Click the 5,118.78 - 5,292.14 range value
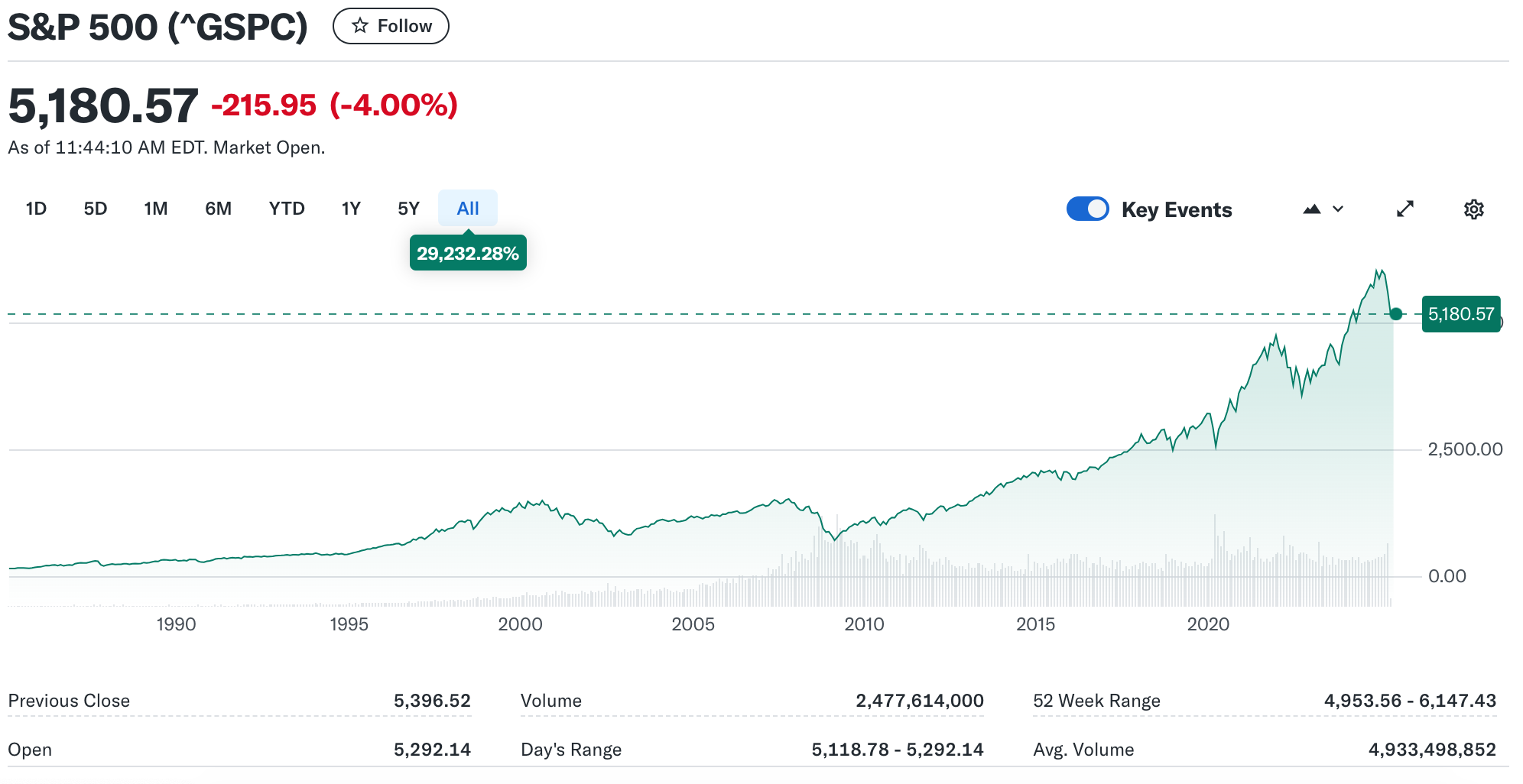The width and height of the screenshot is (1523, 784). pos(898,750)
